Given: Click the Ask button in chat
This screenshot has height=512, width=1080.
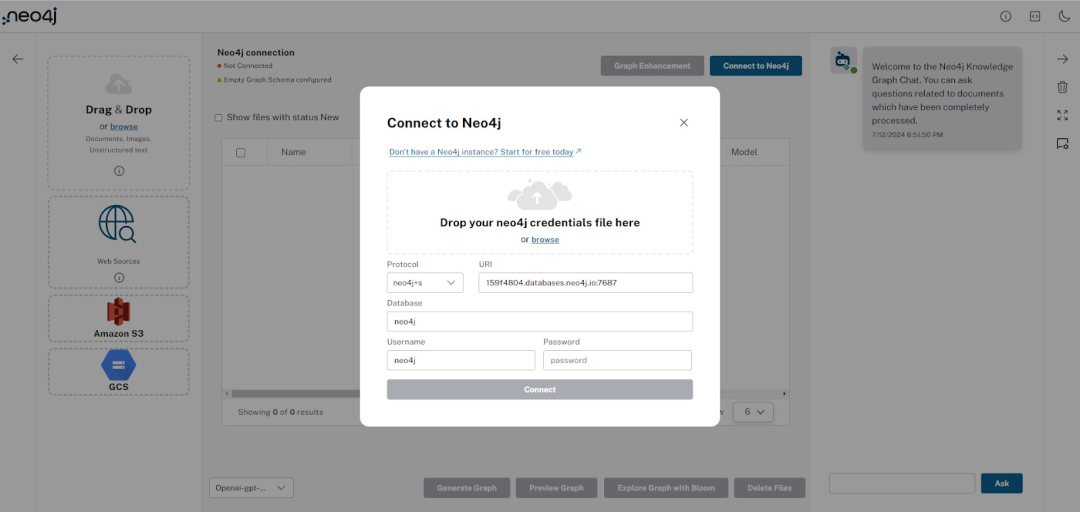Looking at the screenshot, I should [1001, 483].
